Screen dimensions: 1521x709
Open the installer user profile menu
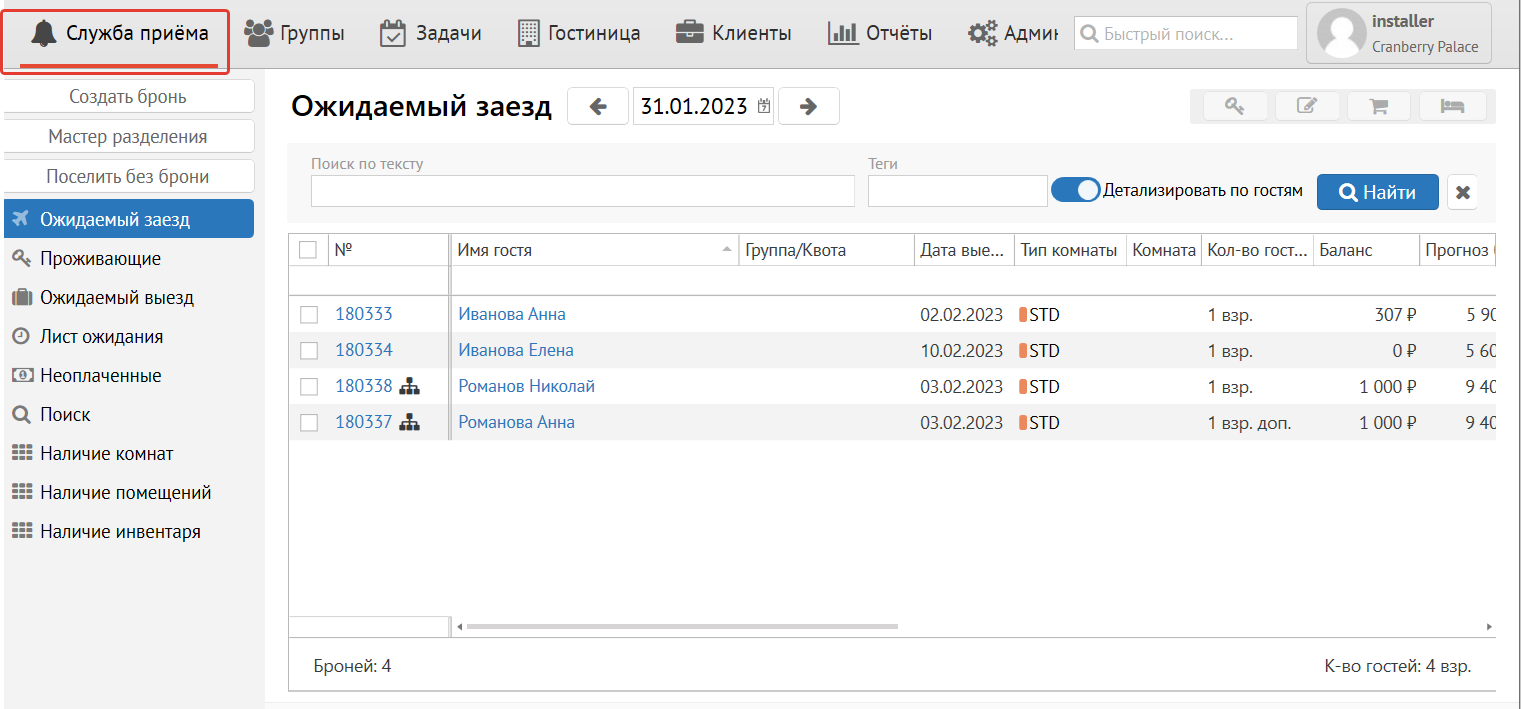[x=1398, y=34]
